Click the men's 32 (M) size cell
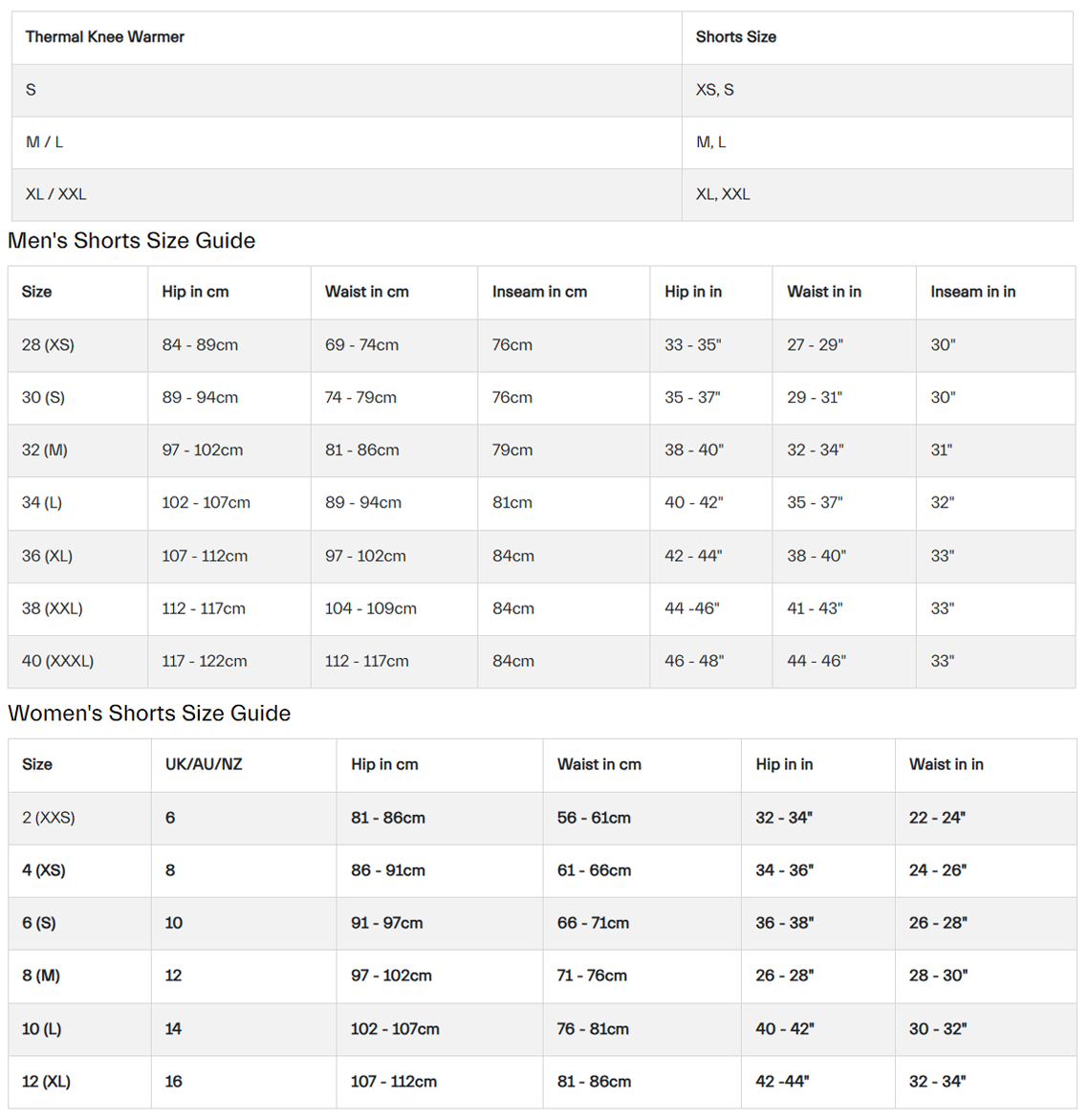1088x1120 pixels. [x=45, y=450]
